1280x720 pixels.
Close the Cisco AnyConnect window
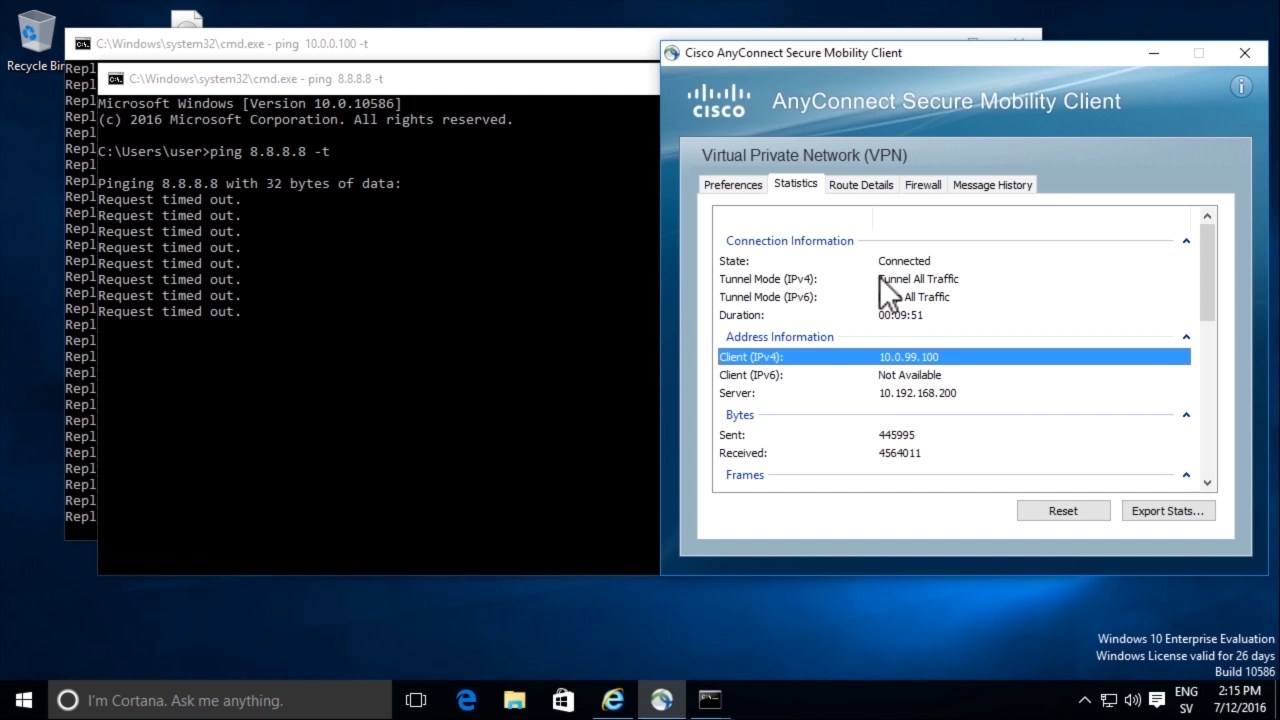1244,53
